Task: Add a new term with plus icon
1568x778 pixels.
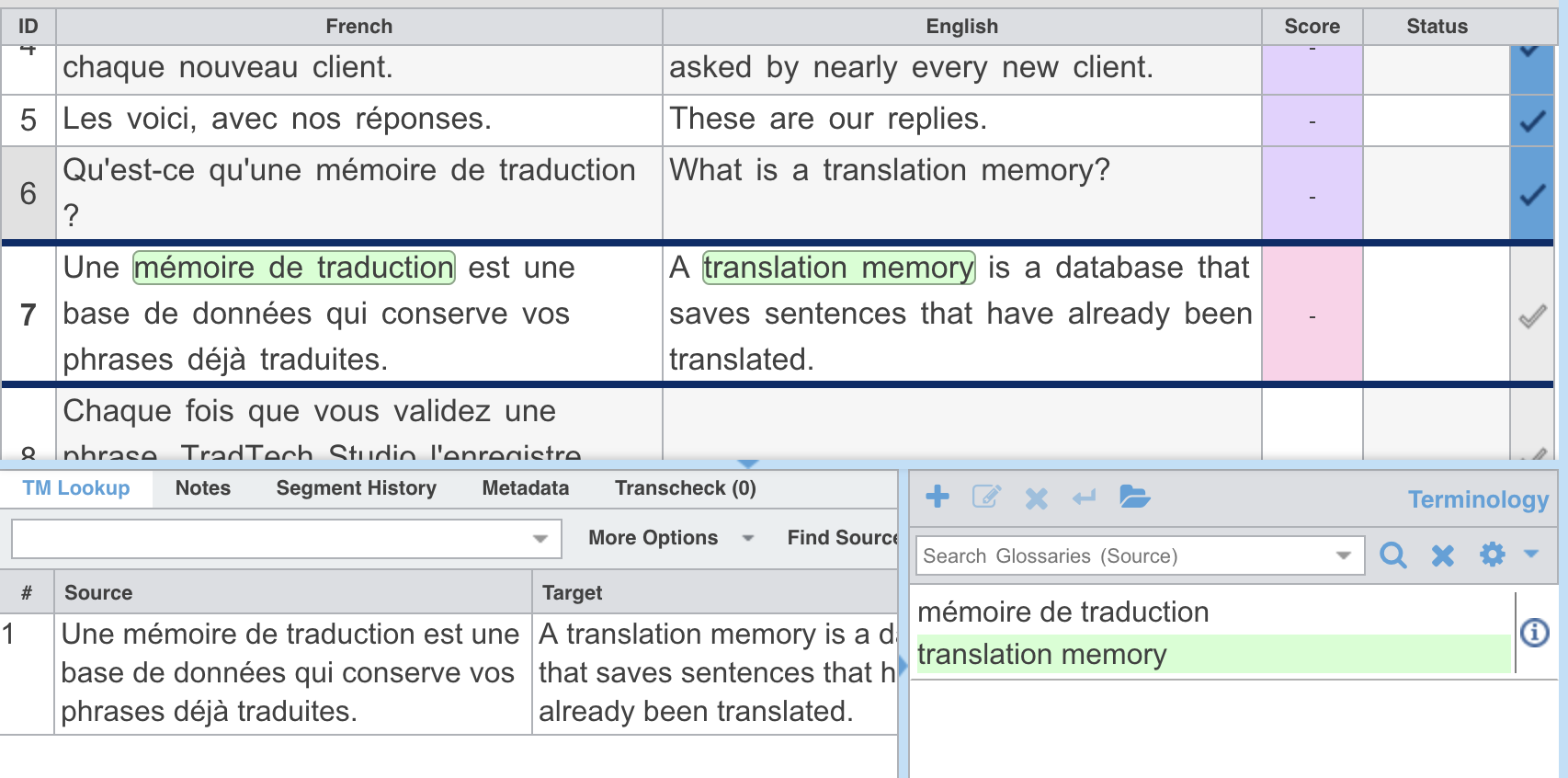Action: 937,498
